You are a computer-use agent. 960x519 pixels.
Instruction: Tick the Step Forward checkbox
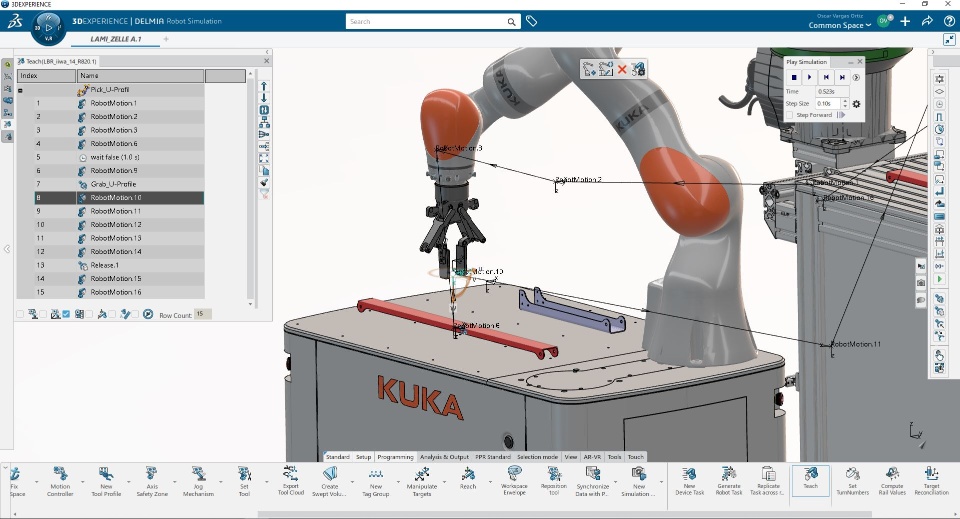coord(790,115)
